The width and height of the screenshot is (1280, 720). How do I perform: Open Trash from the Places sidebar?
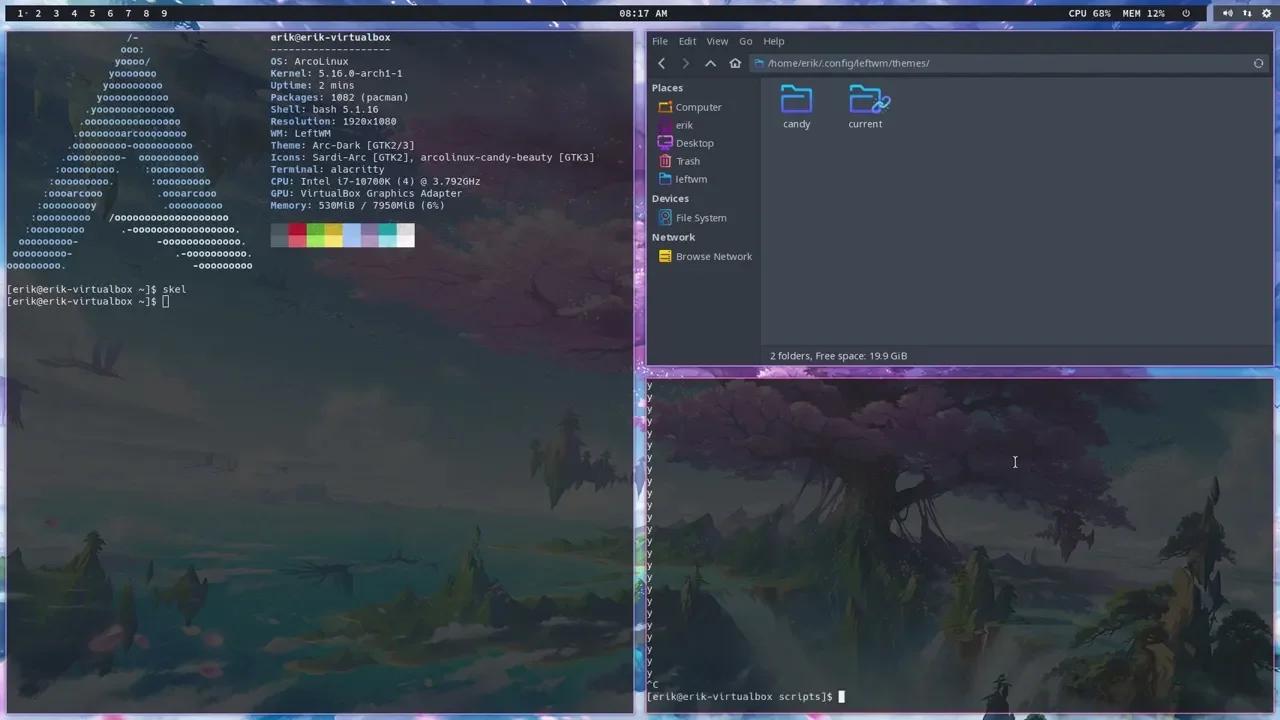point(688,161)
